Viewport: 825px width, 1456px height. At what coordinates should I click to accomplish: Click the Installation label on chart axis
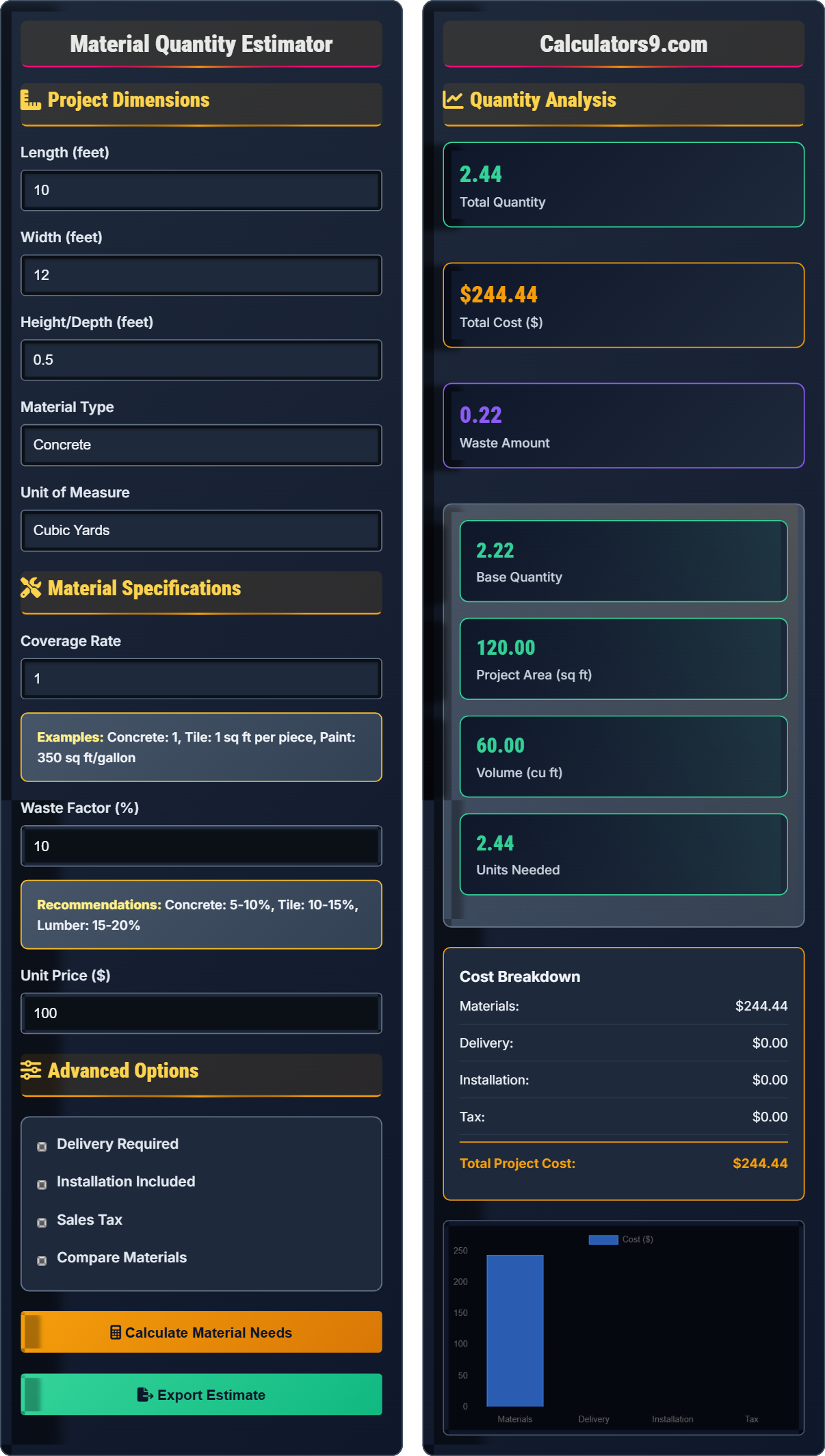(672, 1419)
